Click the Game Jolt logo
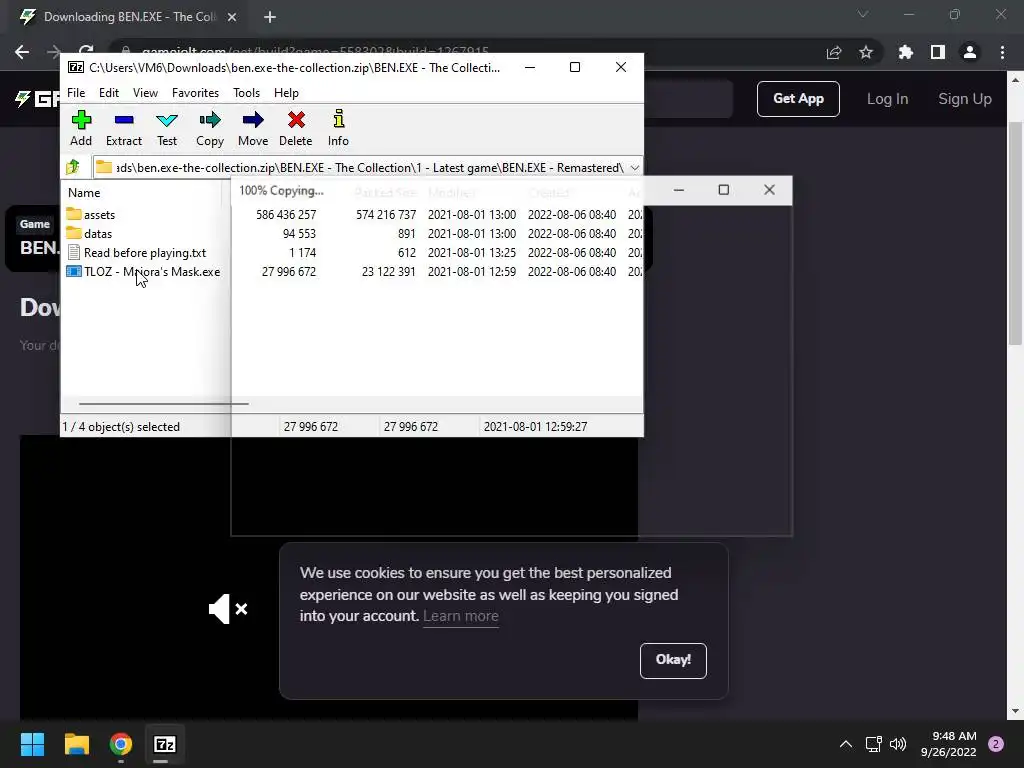 37,99
